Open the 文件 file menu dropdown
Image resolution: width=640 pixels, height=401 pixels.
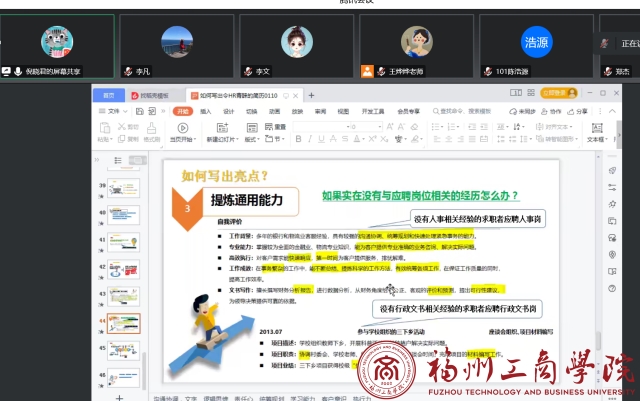[115, 111]
